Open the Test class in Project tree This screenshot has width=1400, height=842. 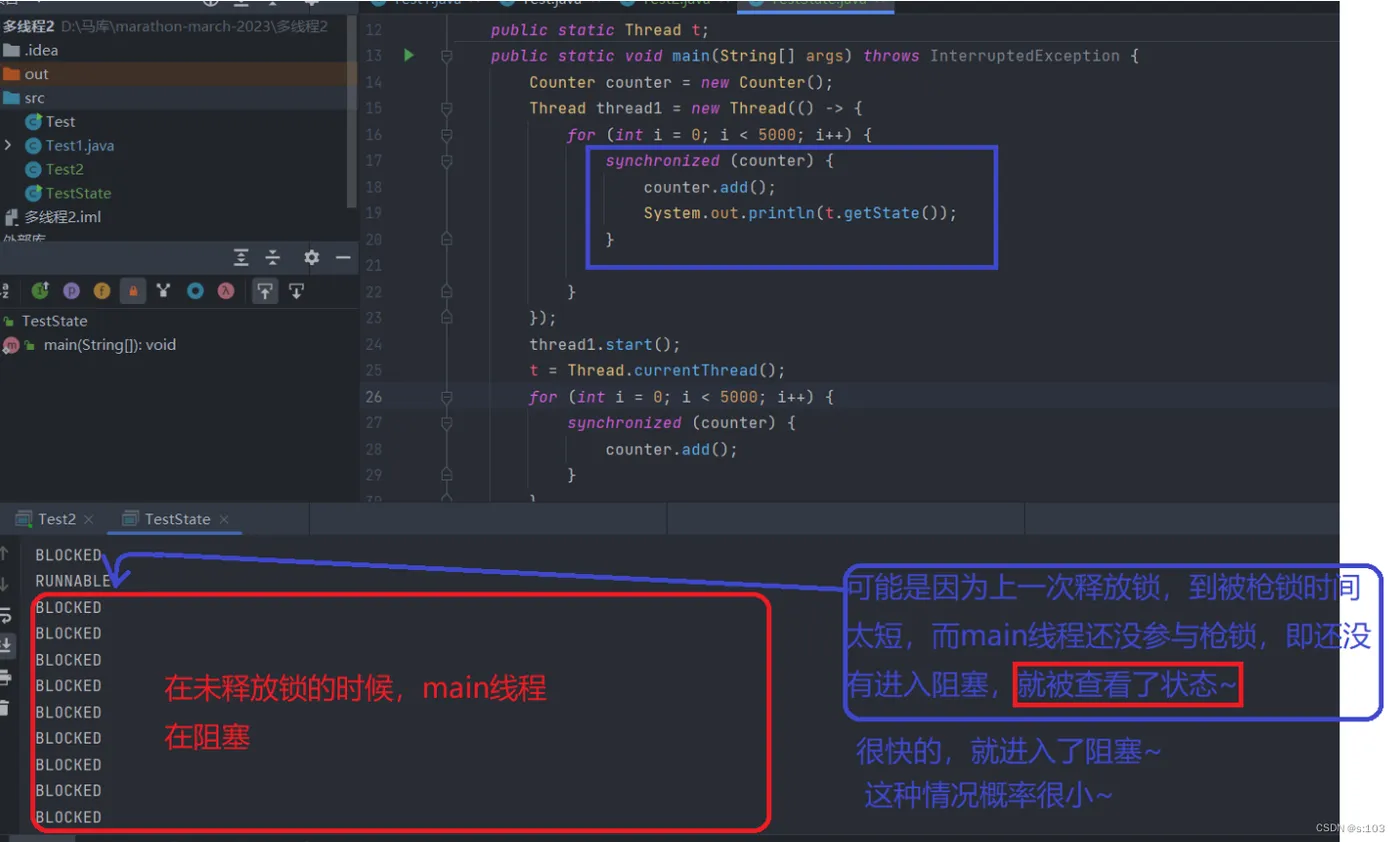(50, 121)
